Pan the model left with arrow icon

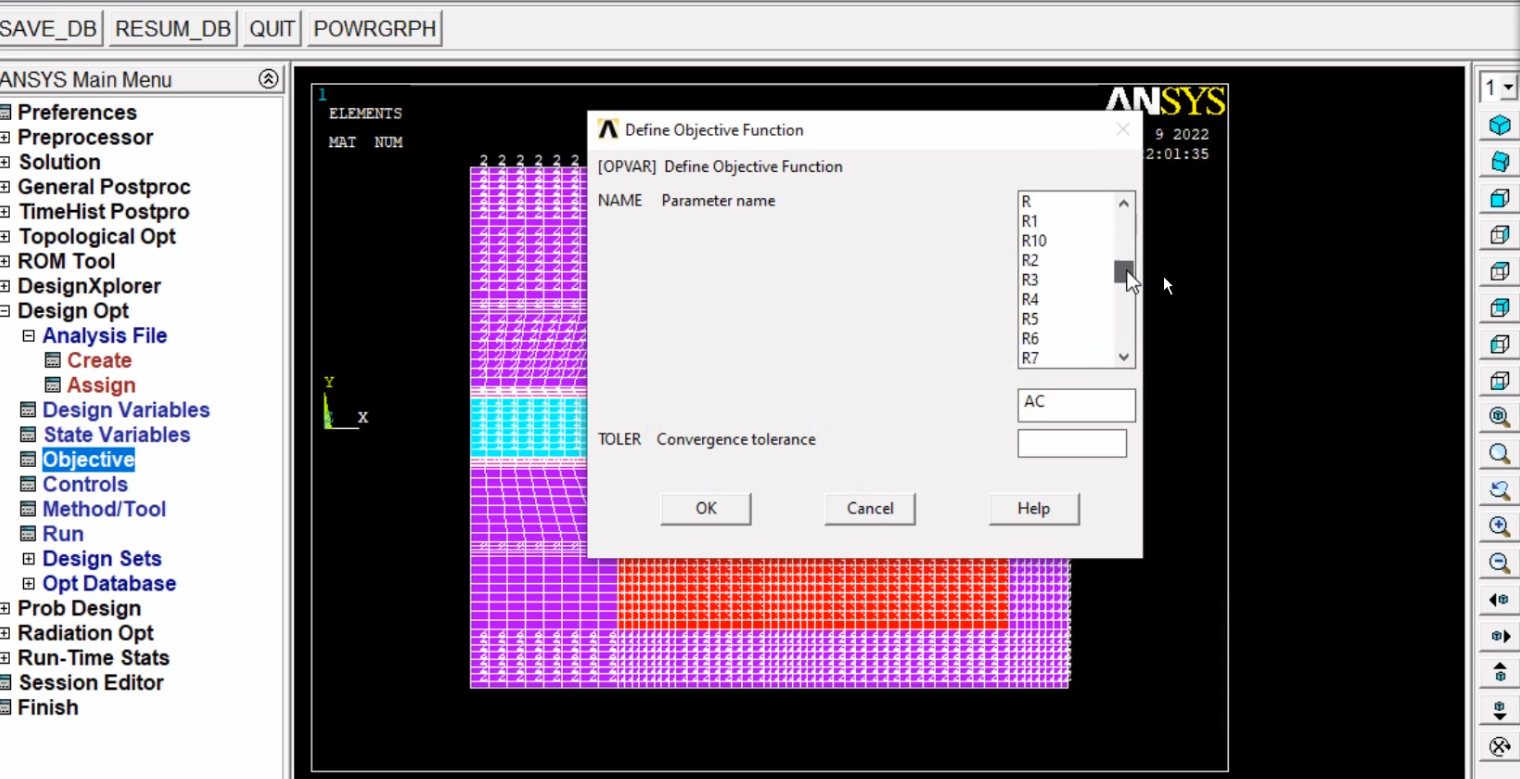[x=1499, y=600]
